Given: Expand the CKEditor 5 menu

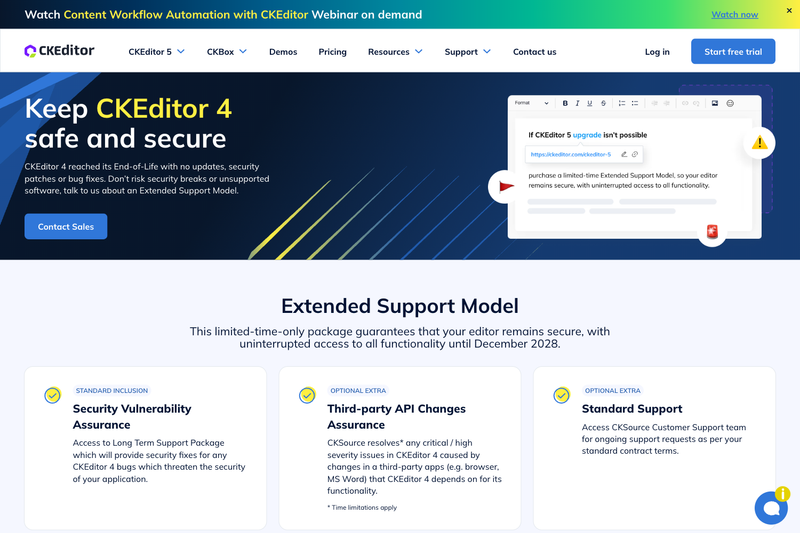Looking at the screenshot, I should coord(157,52).
